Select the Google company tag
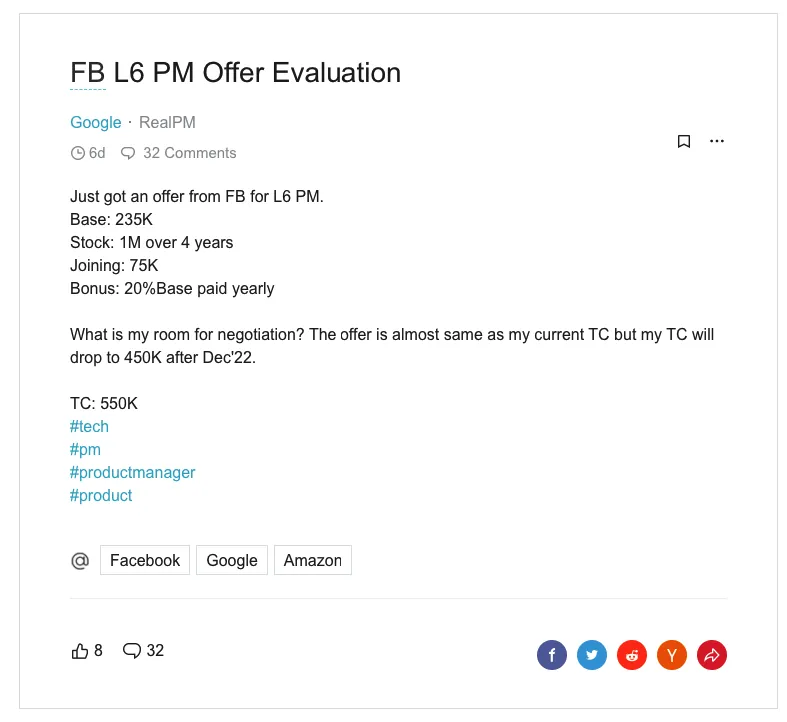The width and height of the screenshot is (787, 722). pos(232,560)
